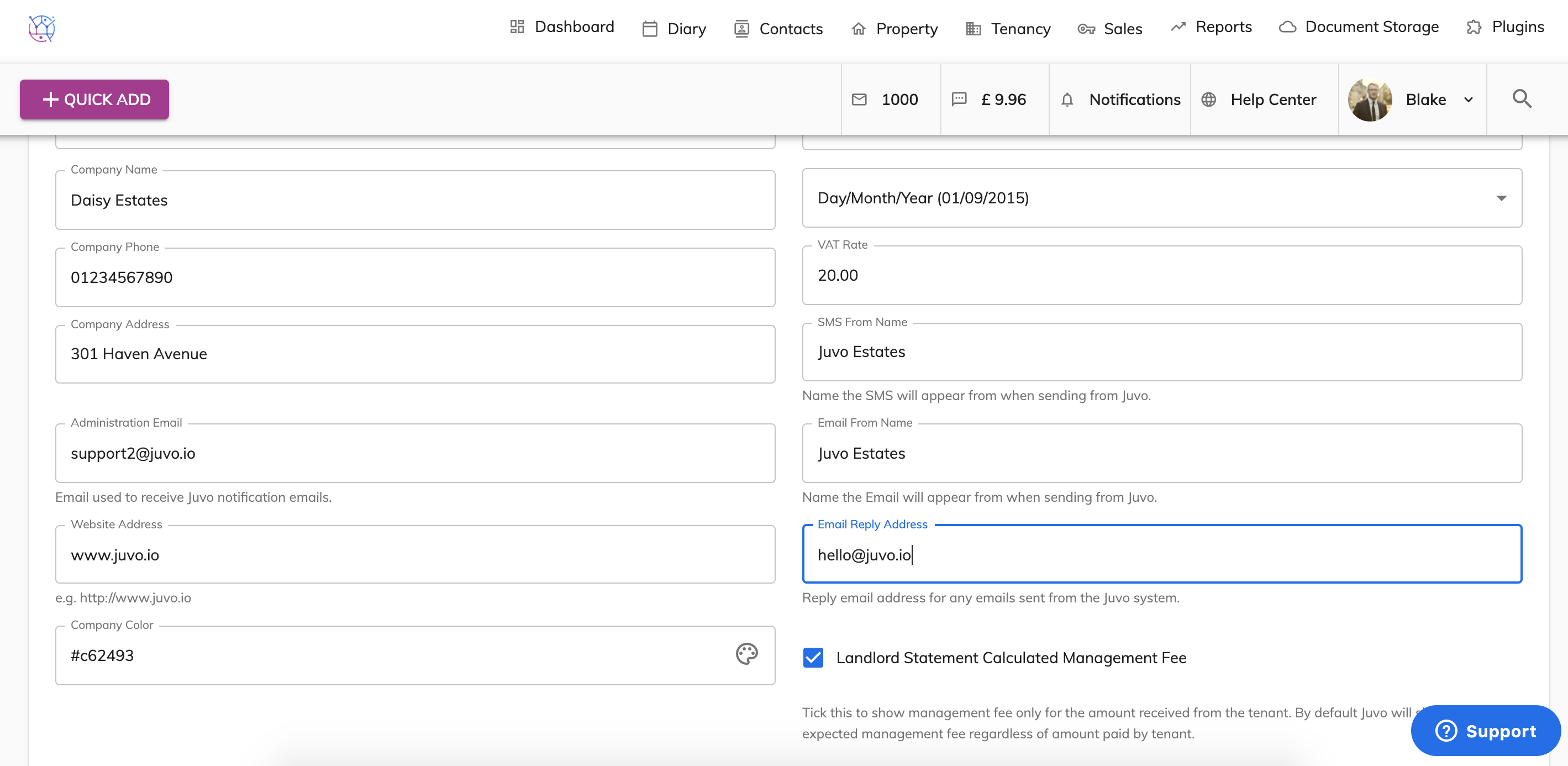Focus the VAT Rate field

click(x=1161, y=275)
